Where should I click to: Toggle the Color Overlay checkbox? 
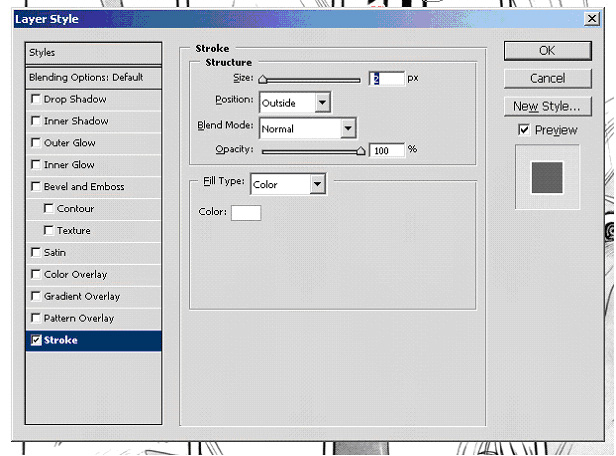tap(36, 275)
